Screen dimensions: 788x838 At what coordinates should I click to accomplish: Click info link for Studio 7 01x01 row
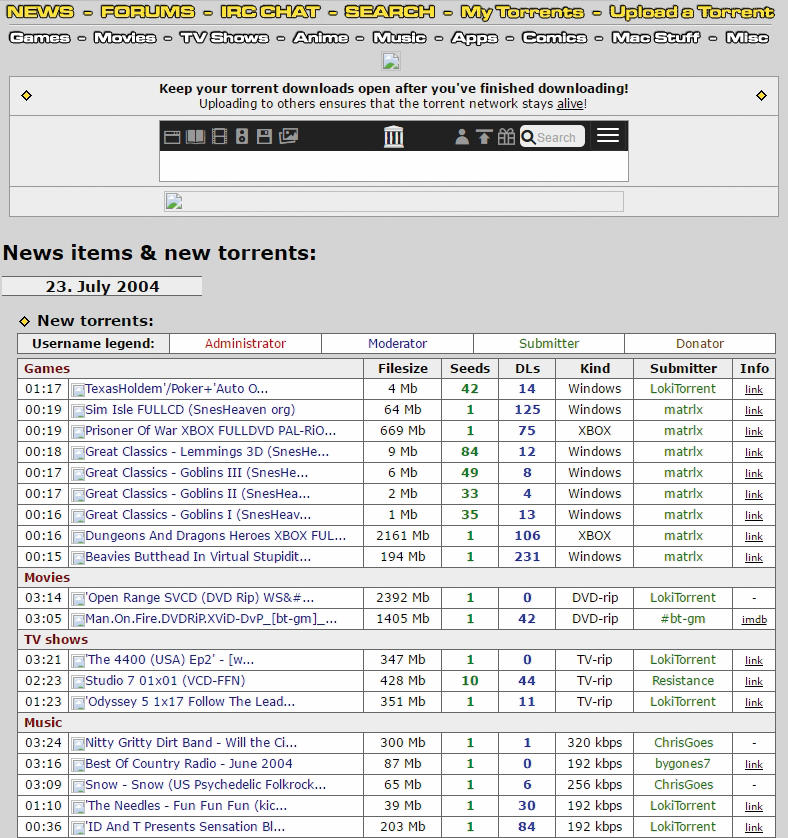tap(754, 681)
